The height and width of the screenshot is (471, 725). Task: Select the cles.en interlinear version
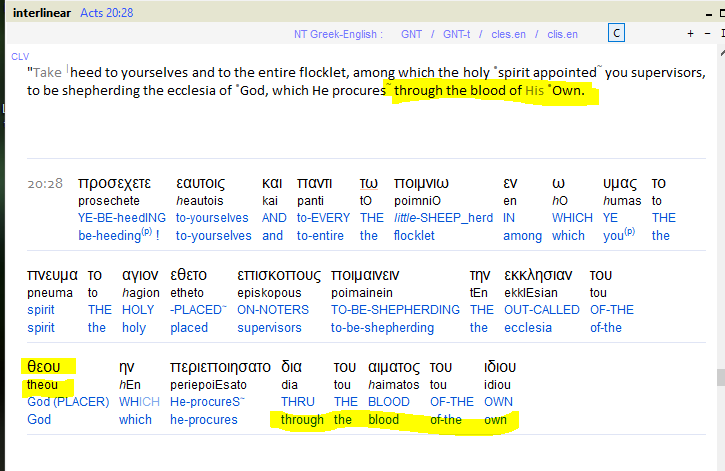pyautogui.click(x=507, y=34)
